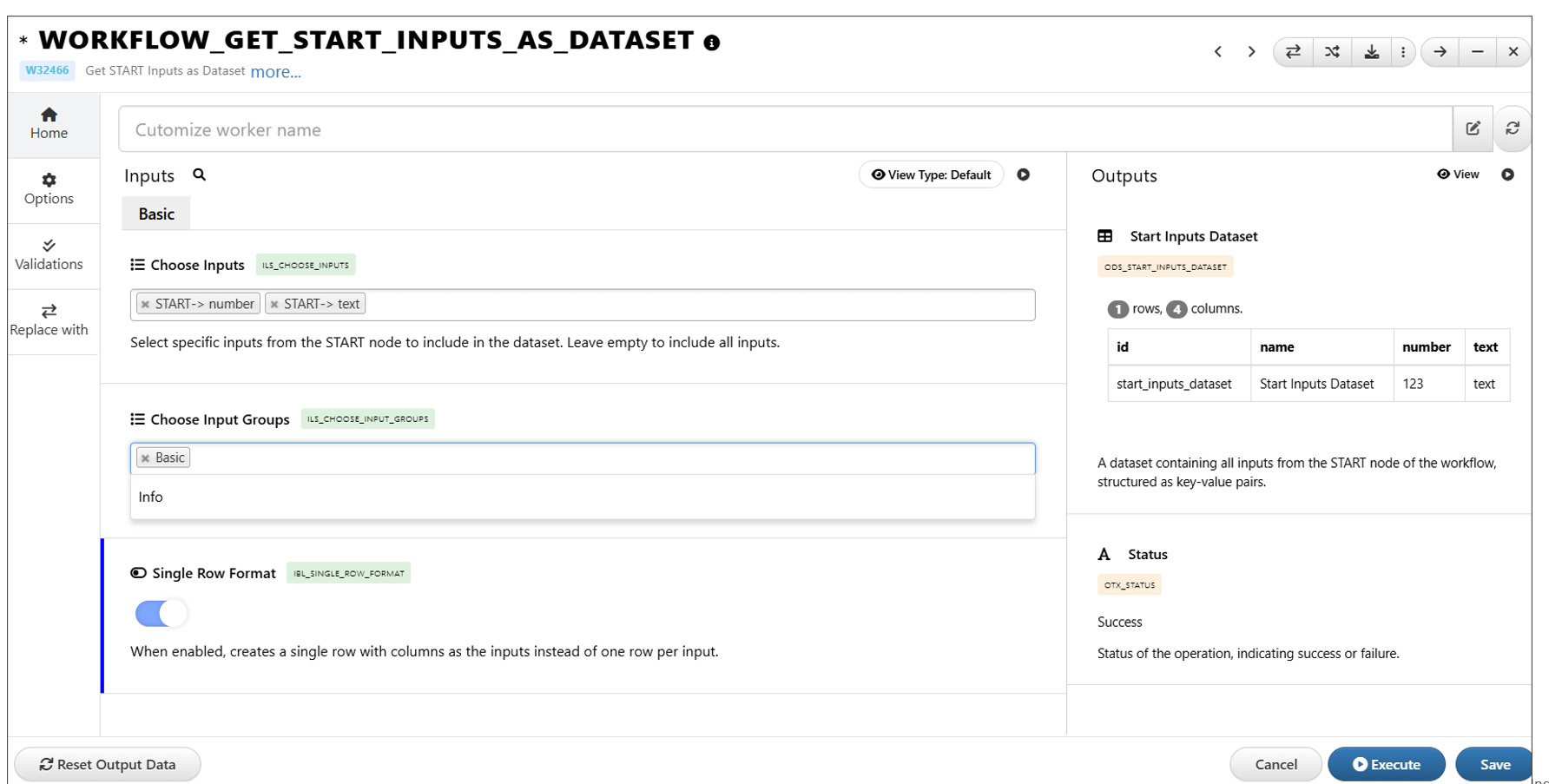Click the refresh icon next to name field
The image size is (1562, 784).
1513,128
